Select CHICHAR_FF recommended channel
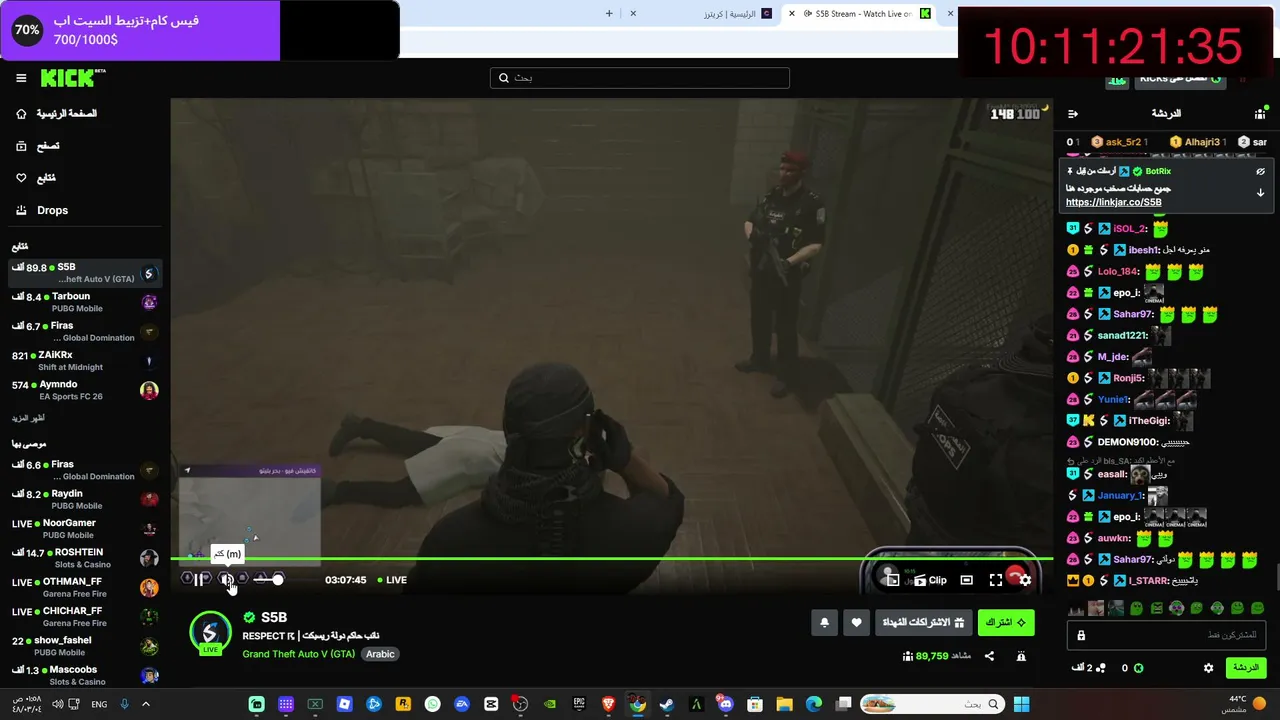This screenshot has width=1280, height=720. (x=85, y=616)
